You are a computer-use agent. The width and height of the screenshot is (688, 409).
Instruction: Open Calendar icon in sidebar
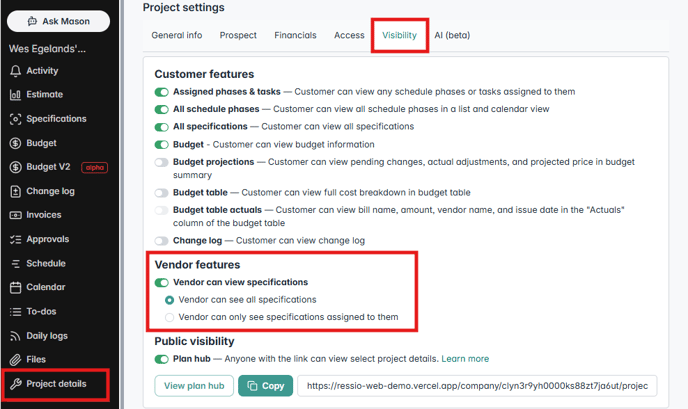point(15,287)
